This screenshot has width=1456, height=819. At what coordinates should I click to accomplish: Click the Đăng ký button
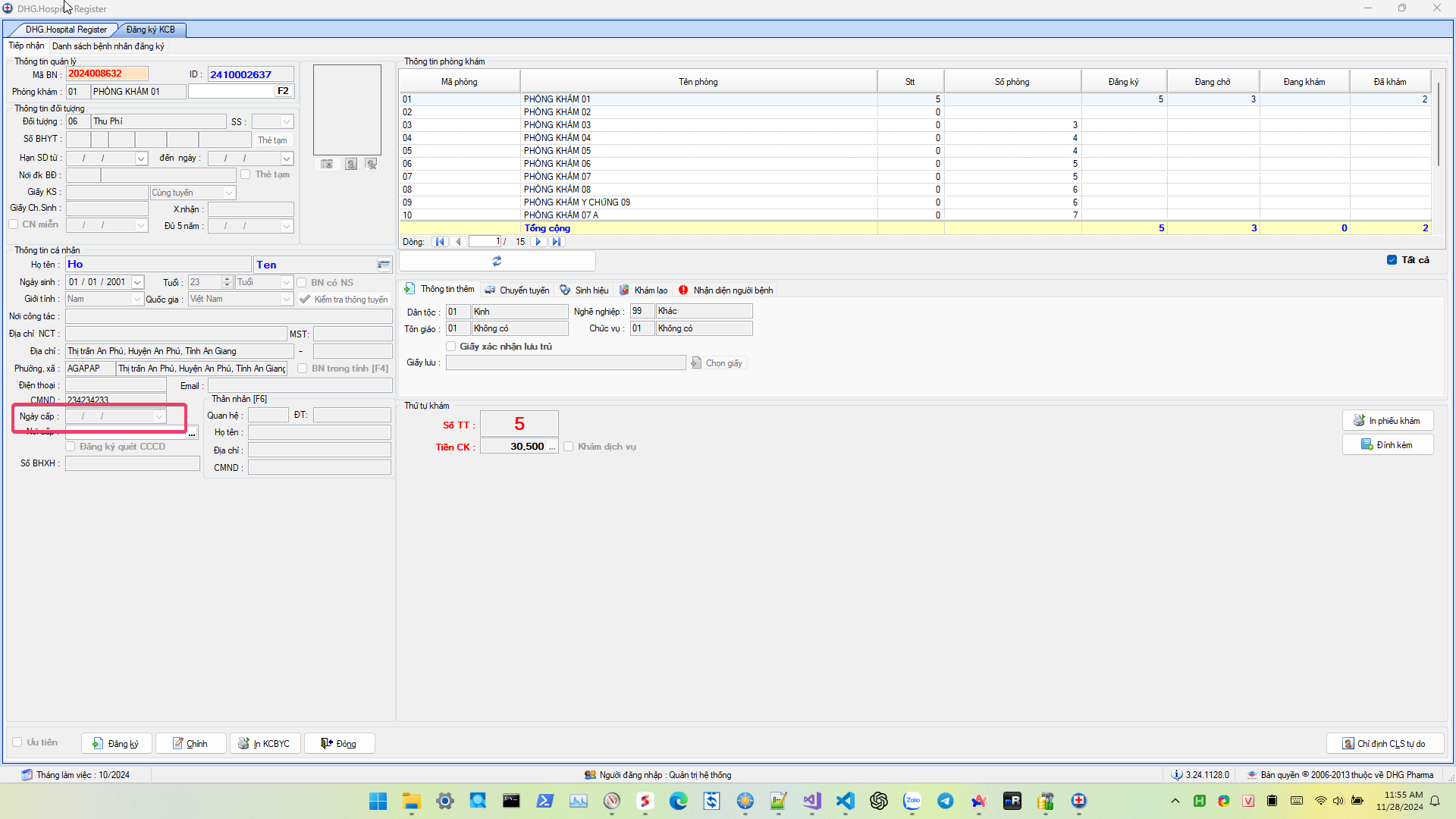(x=116, y=744)
